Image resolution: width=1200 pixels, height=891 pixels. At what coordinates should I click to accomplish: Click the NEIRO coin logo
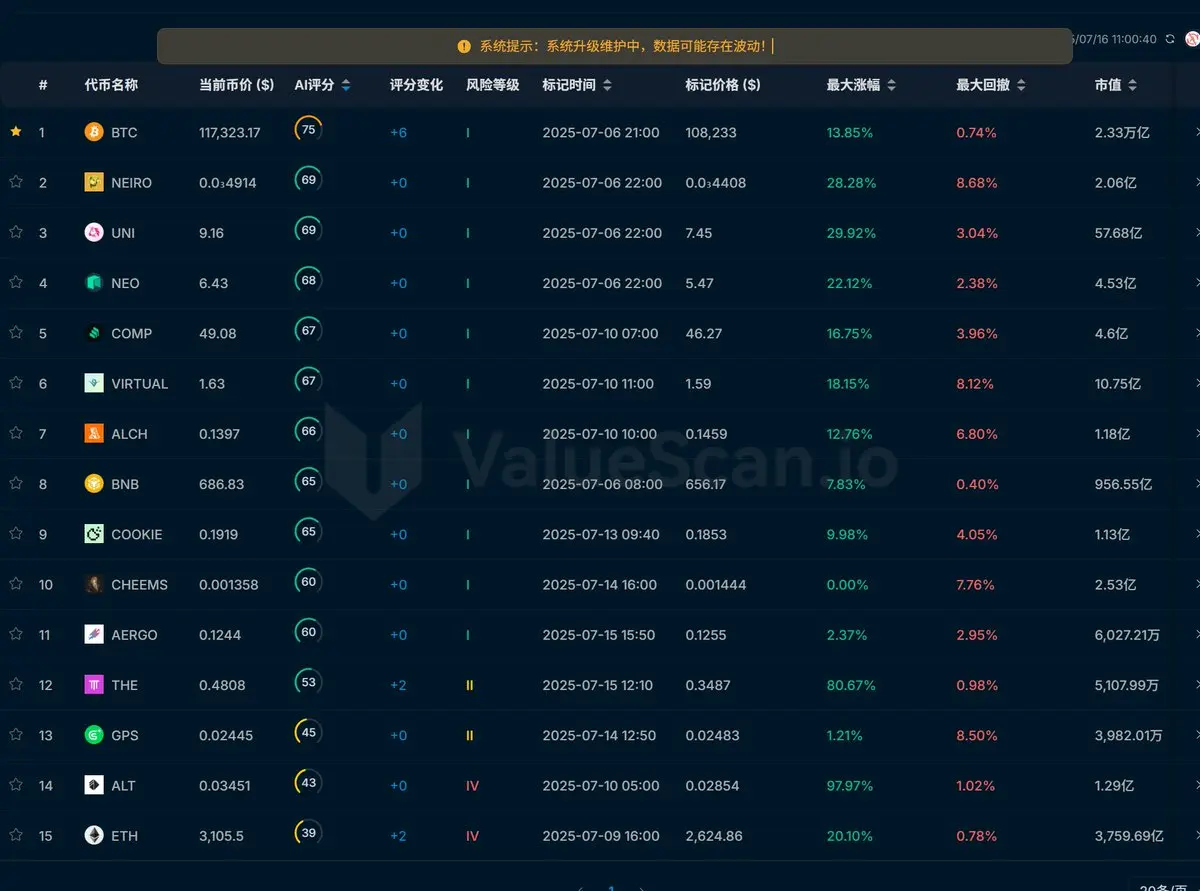(94, 182)
